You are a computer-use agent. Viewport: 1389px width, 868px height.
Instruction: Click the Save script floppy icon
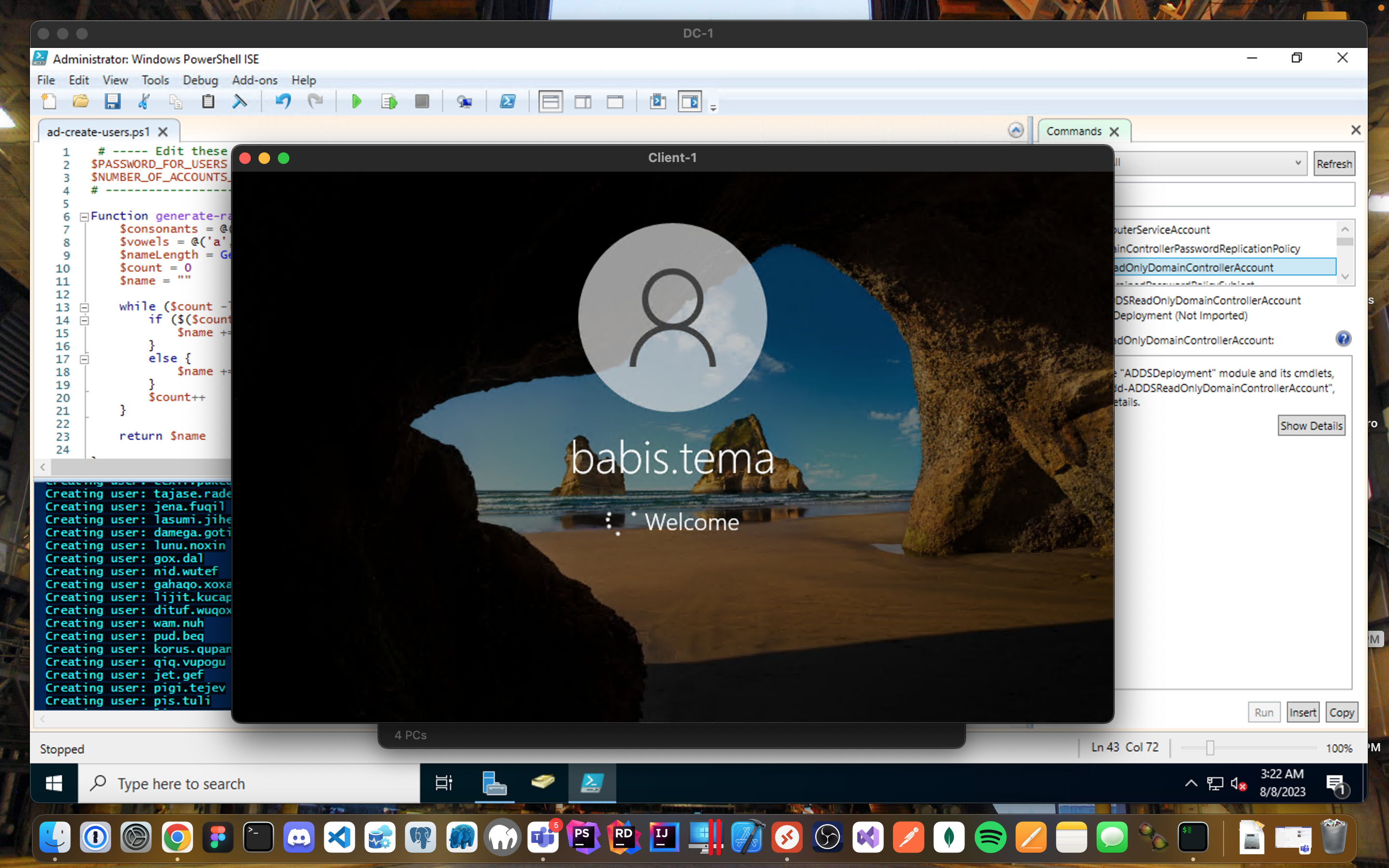[112, 102]
